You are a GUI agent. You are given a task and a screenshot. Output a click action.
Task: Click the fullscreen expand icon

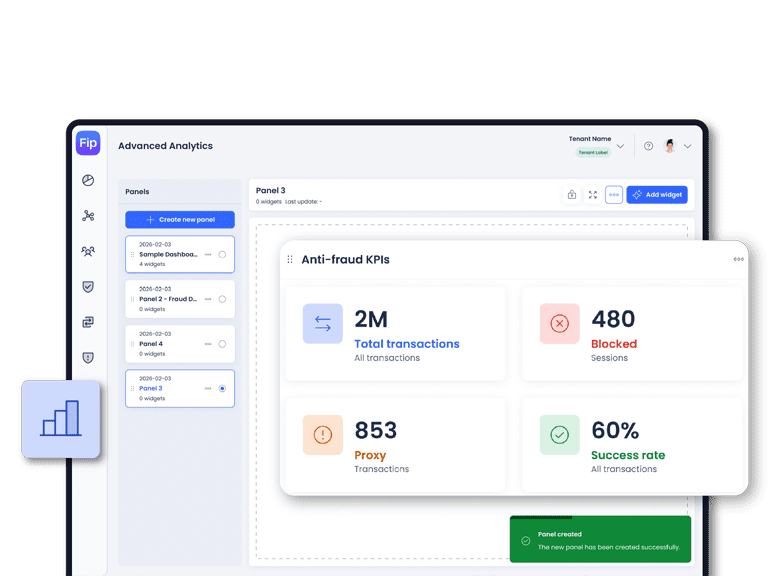point(593,195)
